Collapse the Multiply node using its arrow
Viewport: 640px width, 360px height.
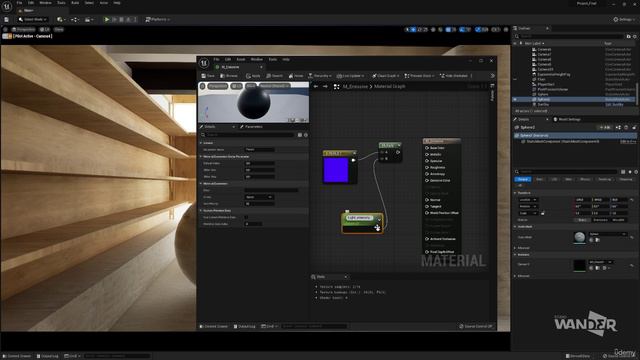coord(399,145)
